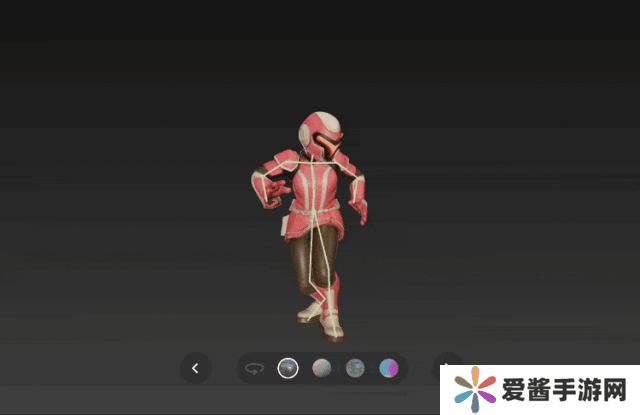Image resolution: width=640 pixels, height=415 pixels.
Task: Click the back chevron button
Action: (195, 369)
